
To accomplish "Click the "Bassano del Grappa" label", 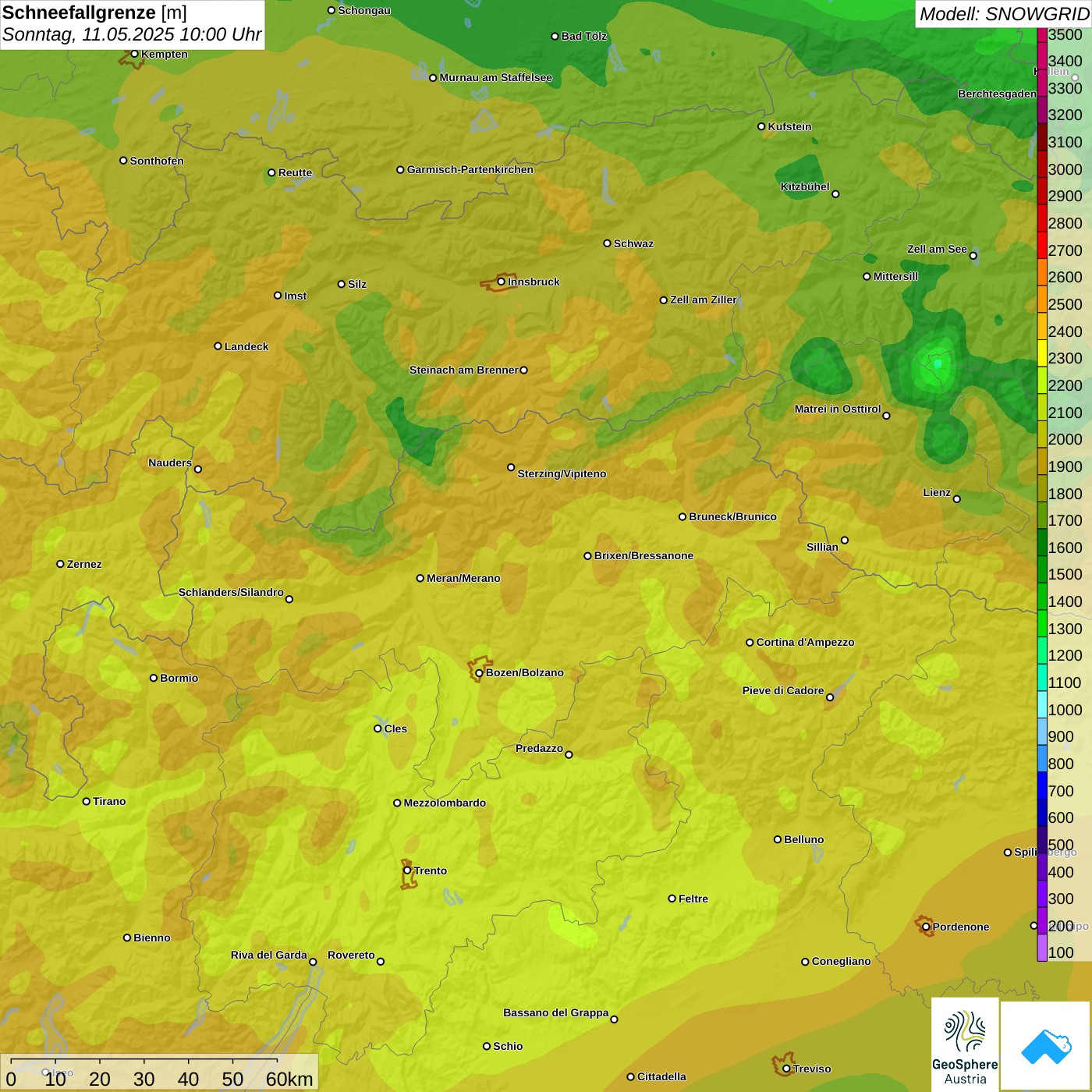I will click(556, 1012).
